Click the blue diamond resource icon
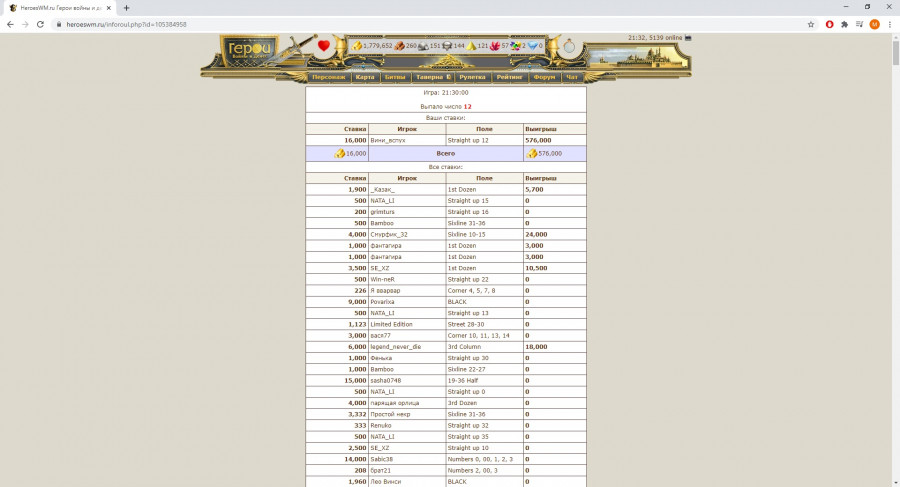This screenshot has height=487, width=900. (531, 45)
